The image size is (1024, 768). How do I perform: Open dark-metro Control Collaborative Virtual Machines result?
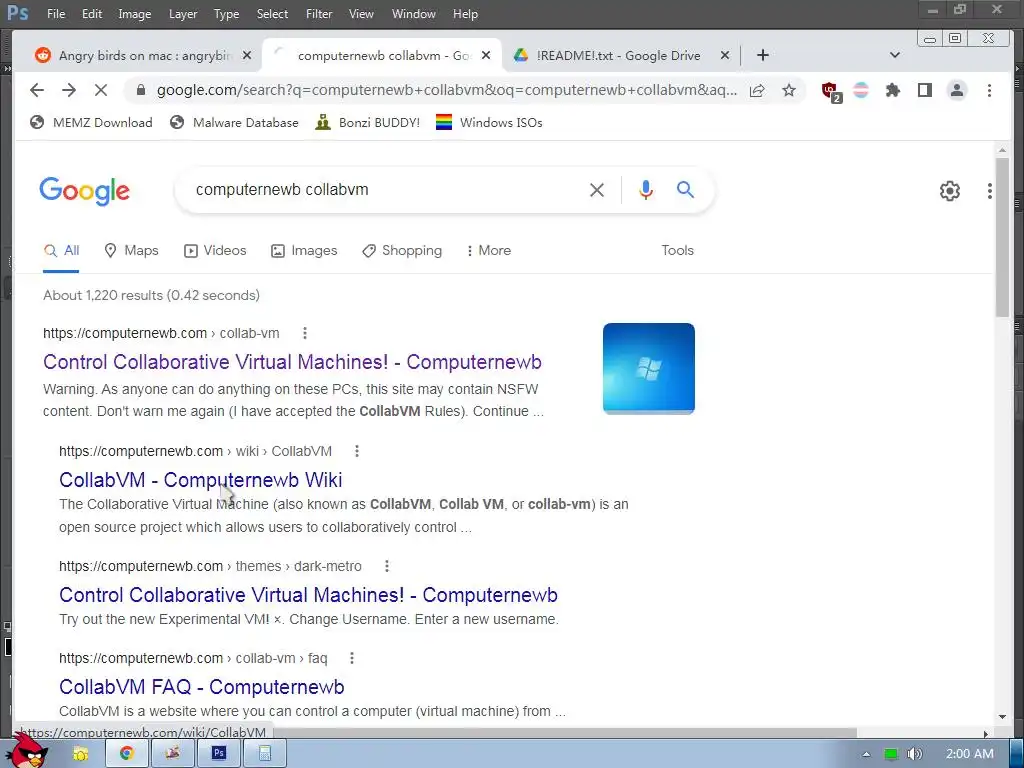tap(308, 595)
